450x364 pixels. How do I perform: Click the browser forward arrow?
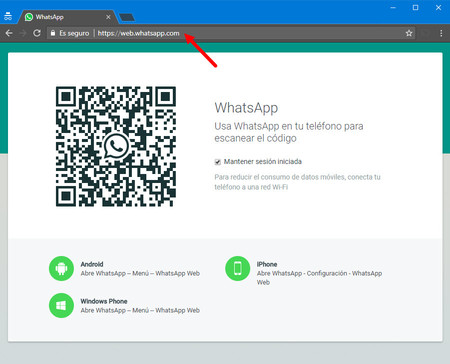pyautogui.click(x=23, y=33)
